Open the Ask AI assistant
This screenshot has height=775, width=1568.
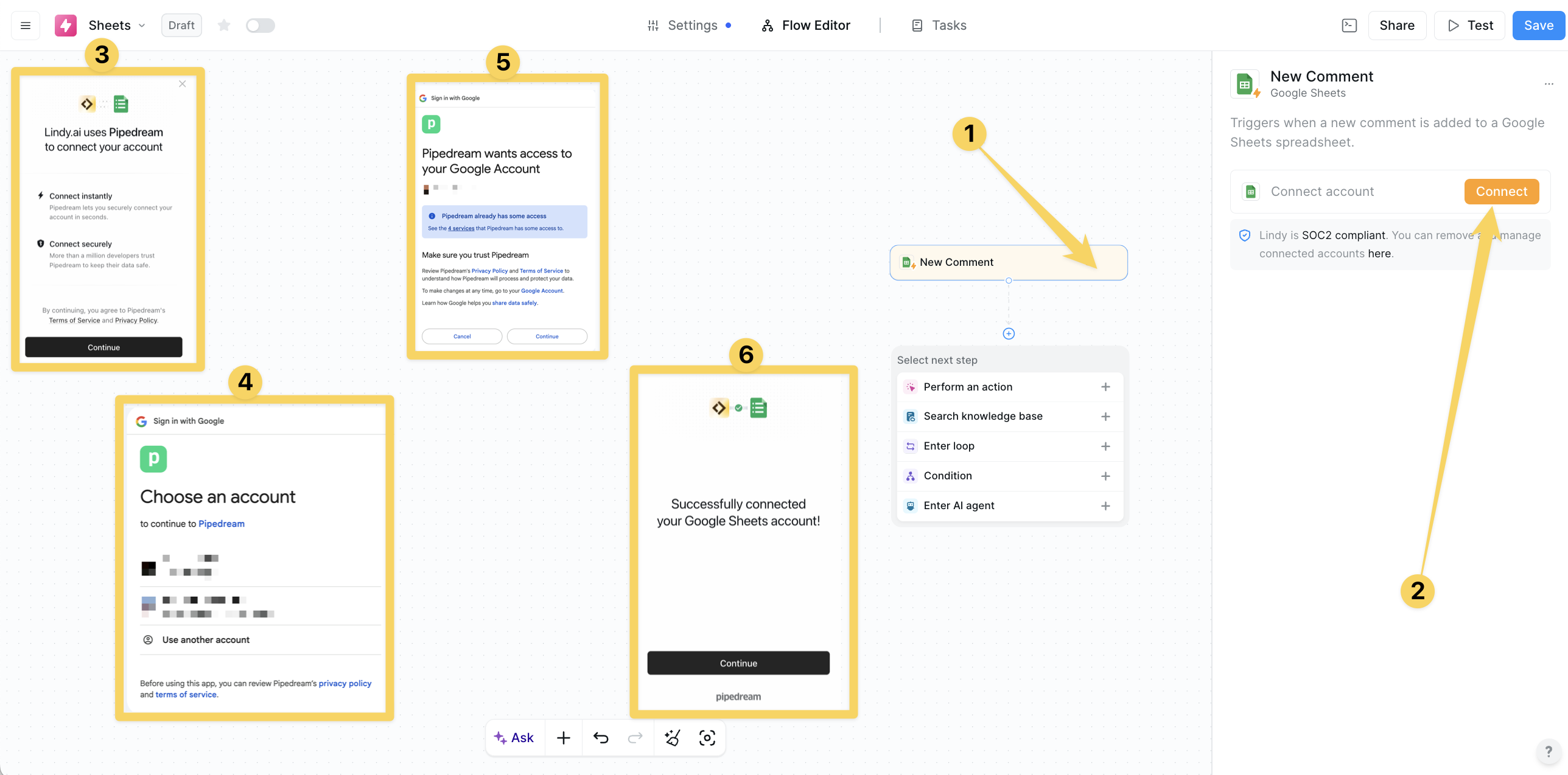click(x=514, y=738)
